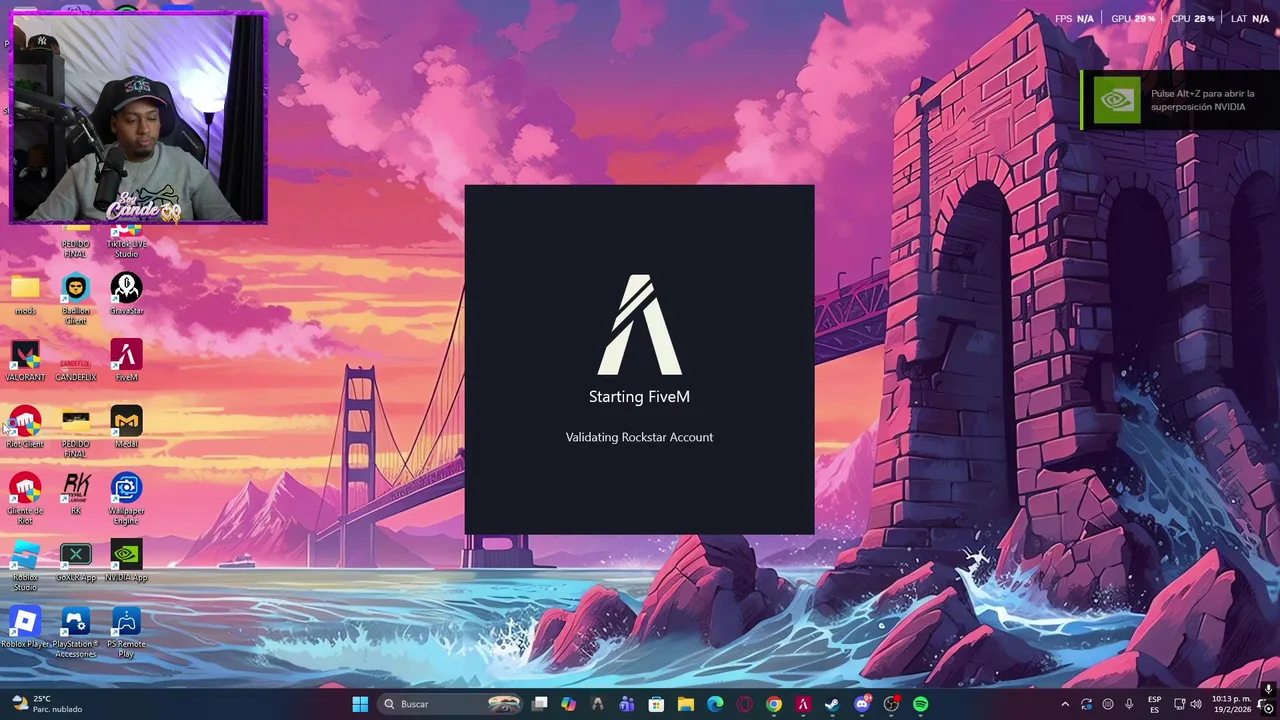Open weather widget showing 25°C
This screenshot has width=1280, height=720.
click(x=47, y=704)
